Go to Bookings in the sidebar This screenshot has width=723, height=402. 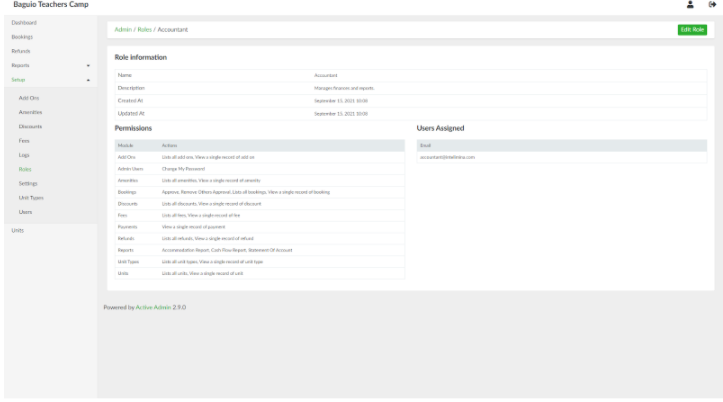tap(22, 37)
